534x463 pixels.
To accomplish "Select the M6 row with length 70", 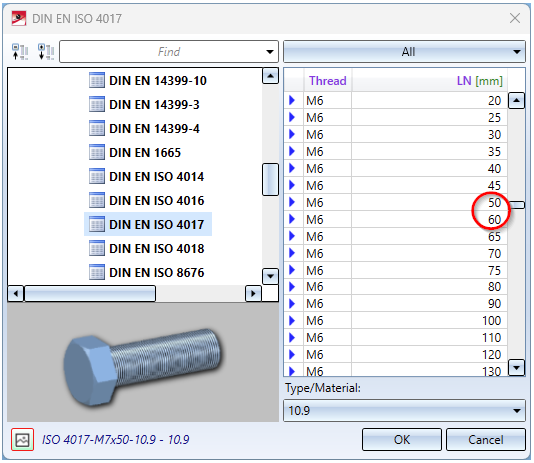I will [395, 254].
